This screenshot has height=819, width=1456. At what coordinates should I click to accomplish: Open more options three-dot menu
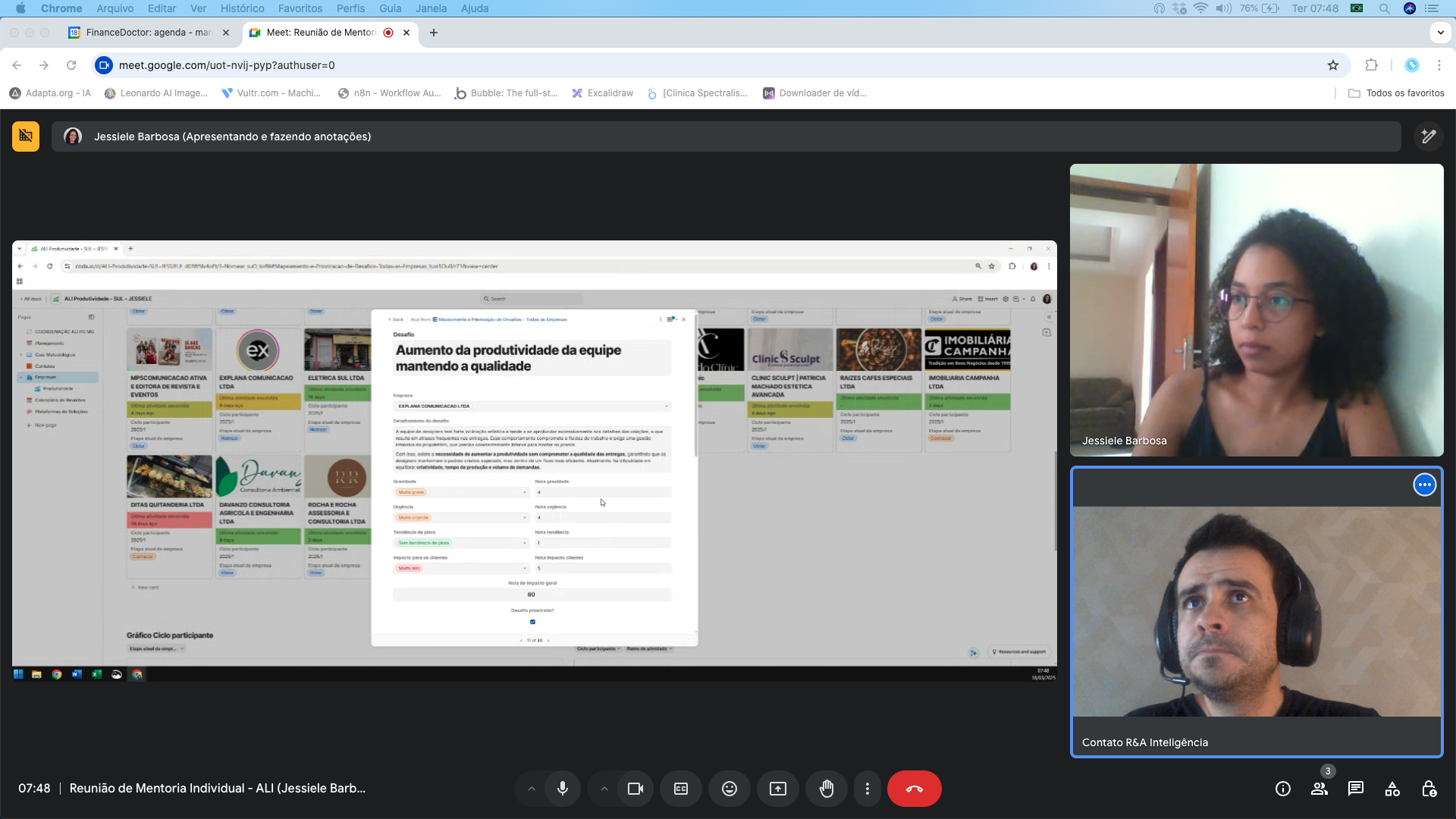click(868, 789)
